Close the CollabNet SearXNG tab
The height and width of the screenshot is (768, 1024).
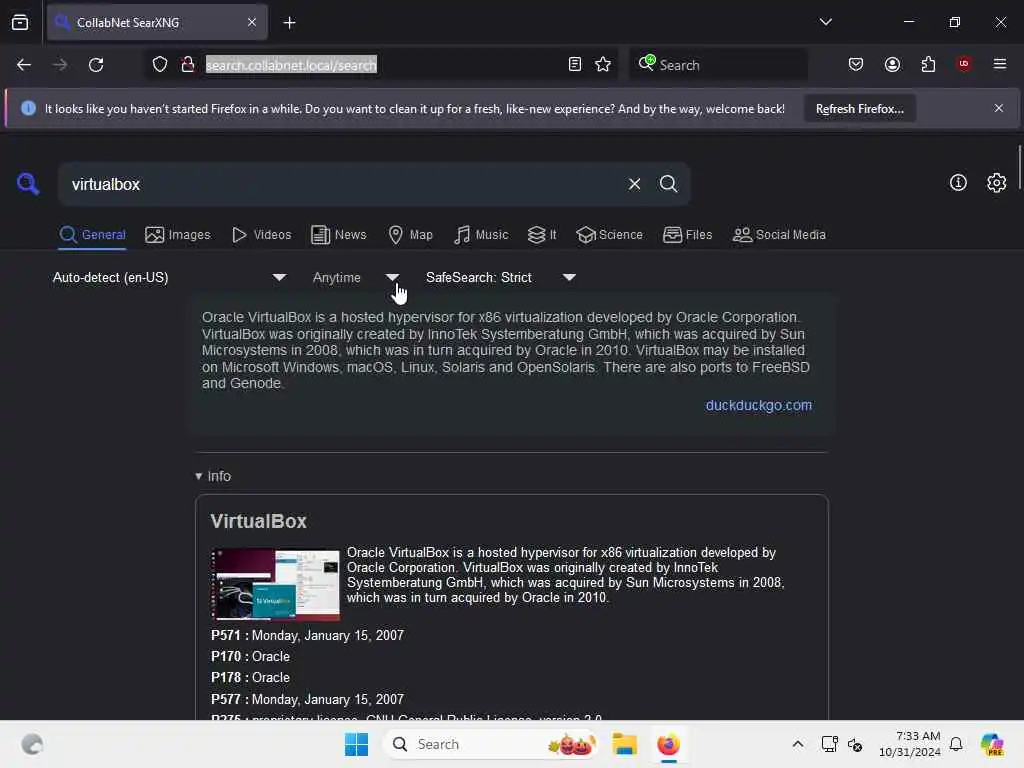(x=252, y=22)
